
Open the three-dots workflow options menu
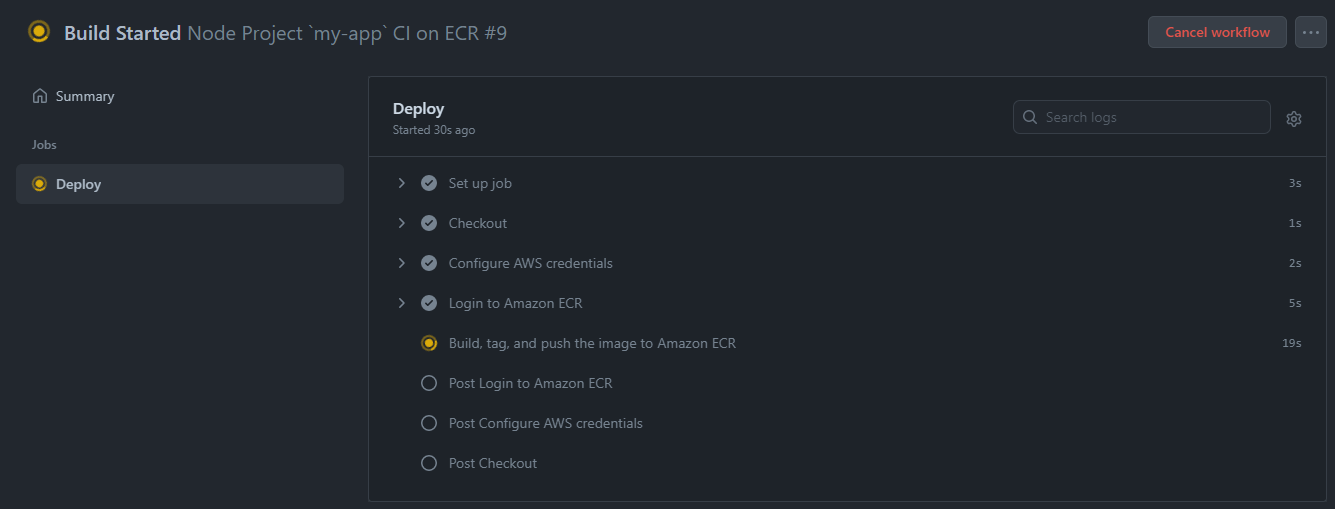tap(1311, 32)
